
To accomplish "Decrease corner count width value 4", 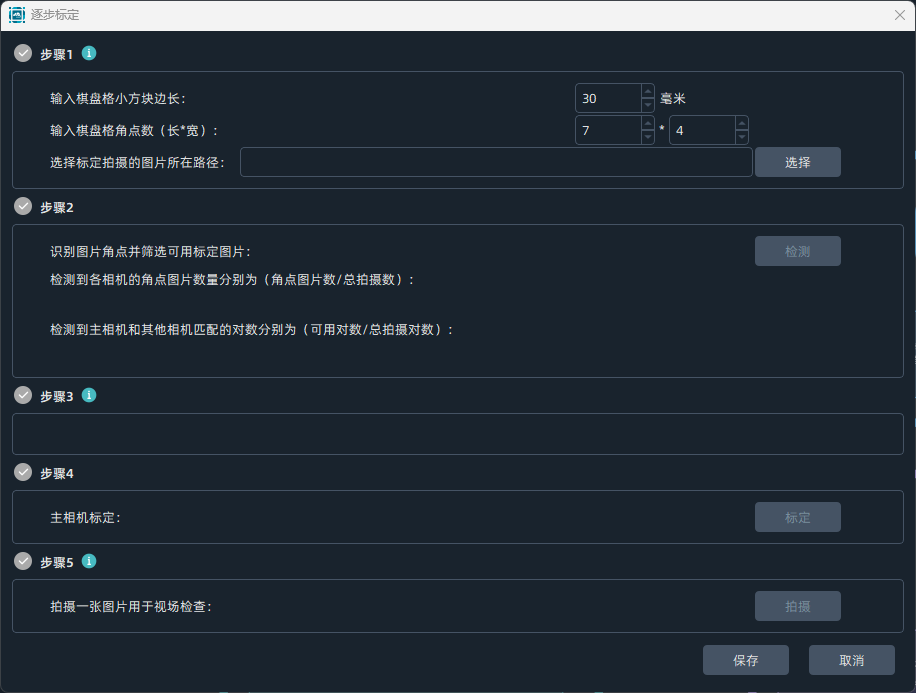I will click(x=741, y=137).
